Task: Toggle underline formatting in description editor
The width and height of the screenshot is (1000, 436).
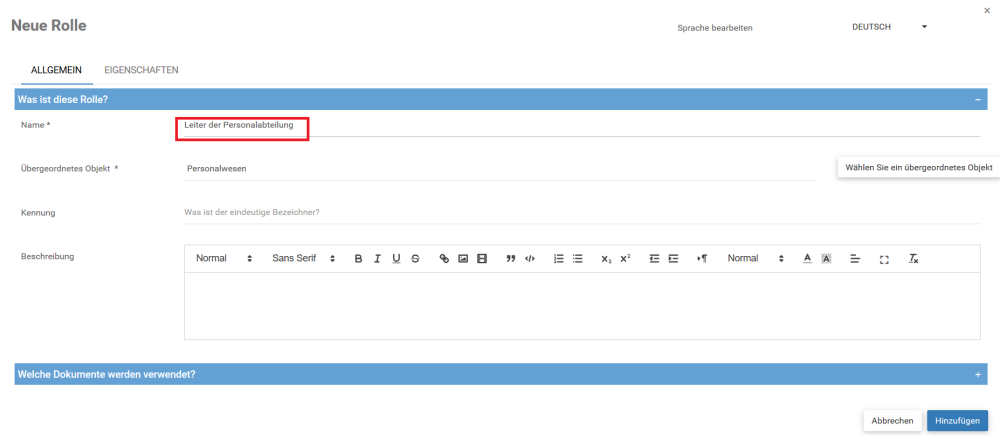Action: pos(396,259)
